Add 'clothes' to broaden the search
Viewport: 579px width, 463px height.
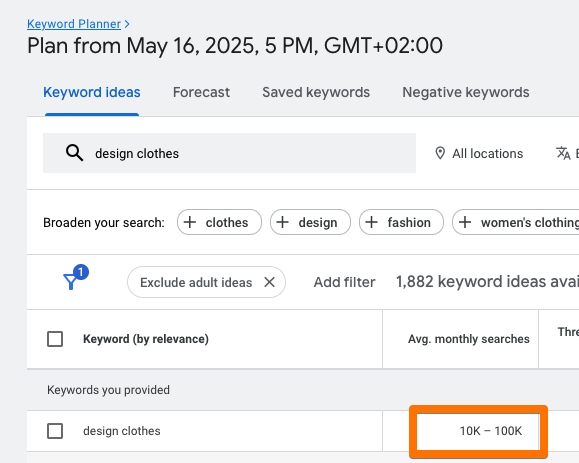219,222
